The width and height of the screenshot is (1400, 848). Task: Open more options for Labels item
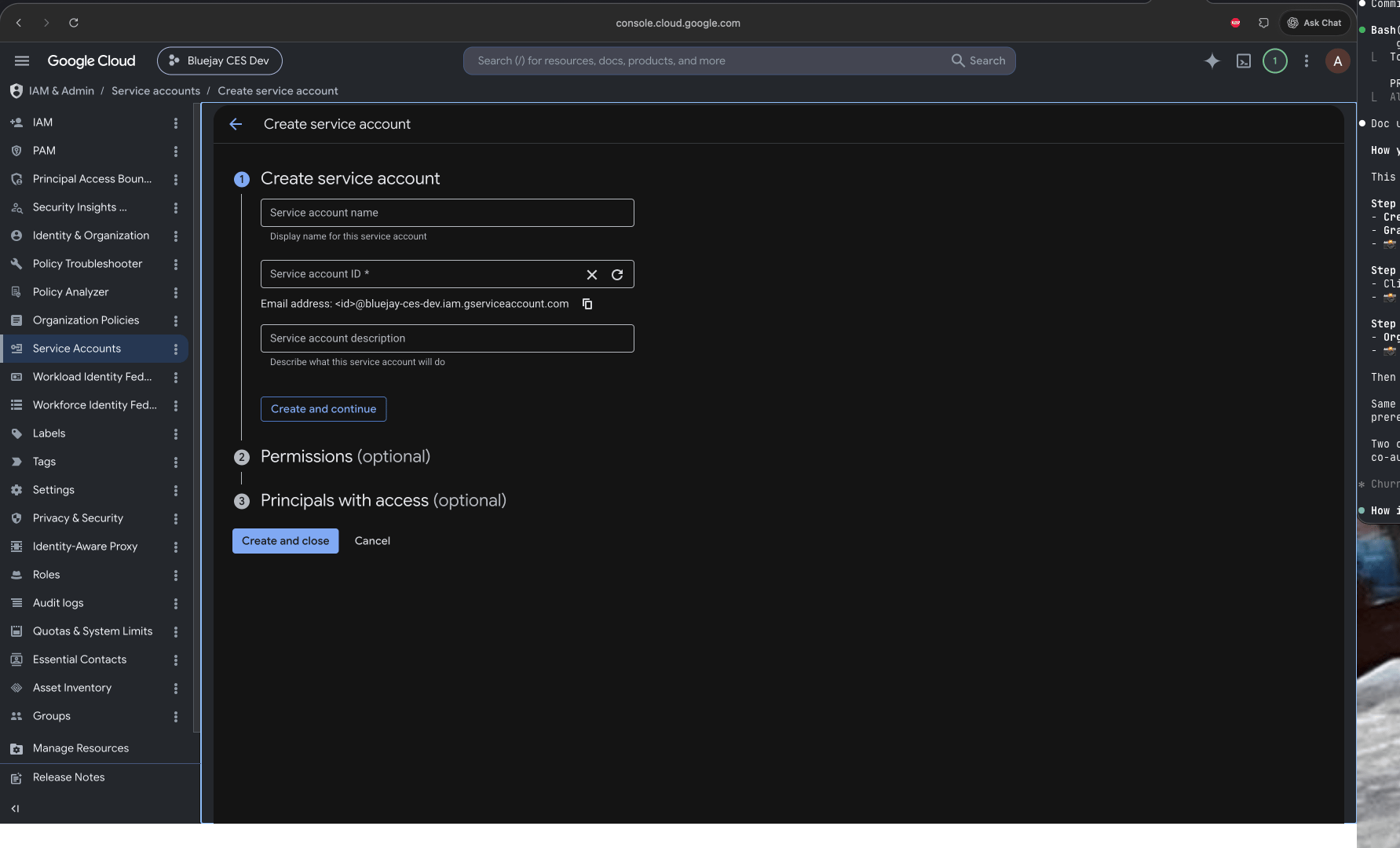point(176,433)
